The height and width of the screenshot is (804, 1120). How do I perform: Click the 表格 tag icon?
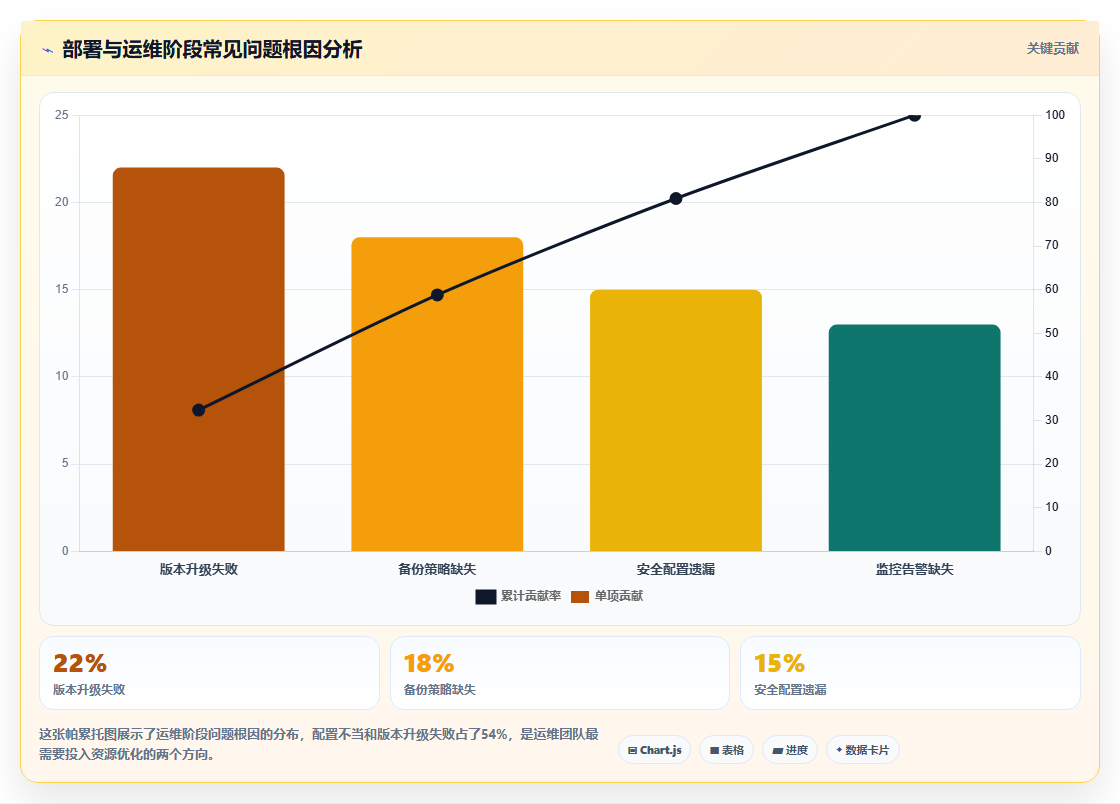pos(714,750)
